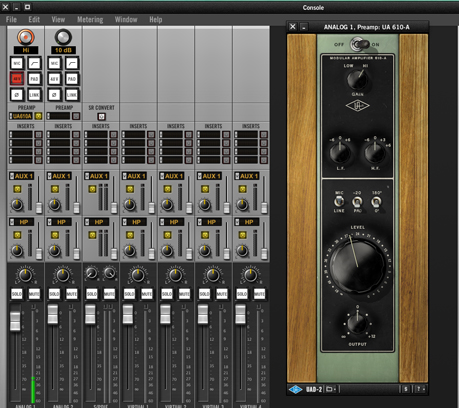The height and width of the screenshot is (408, 459).
Task: Flip the -20 PAD switch on UA 610-A plugin
Action: (x=357, y=201)
